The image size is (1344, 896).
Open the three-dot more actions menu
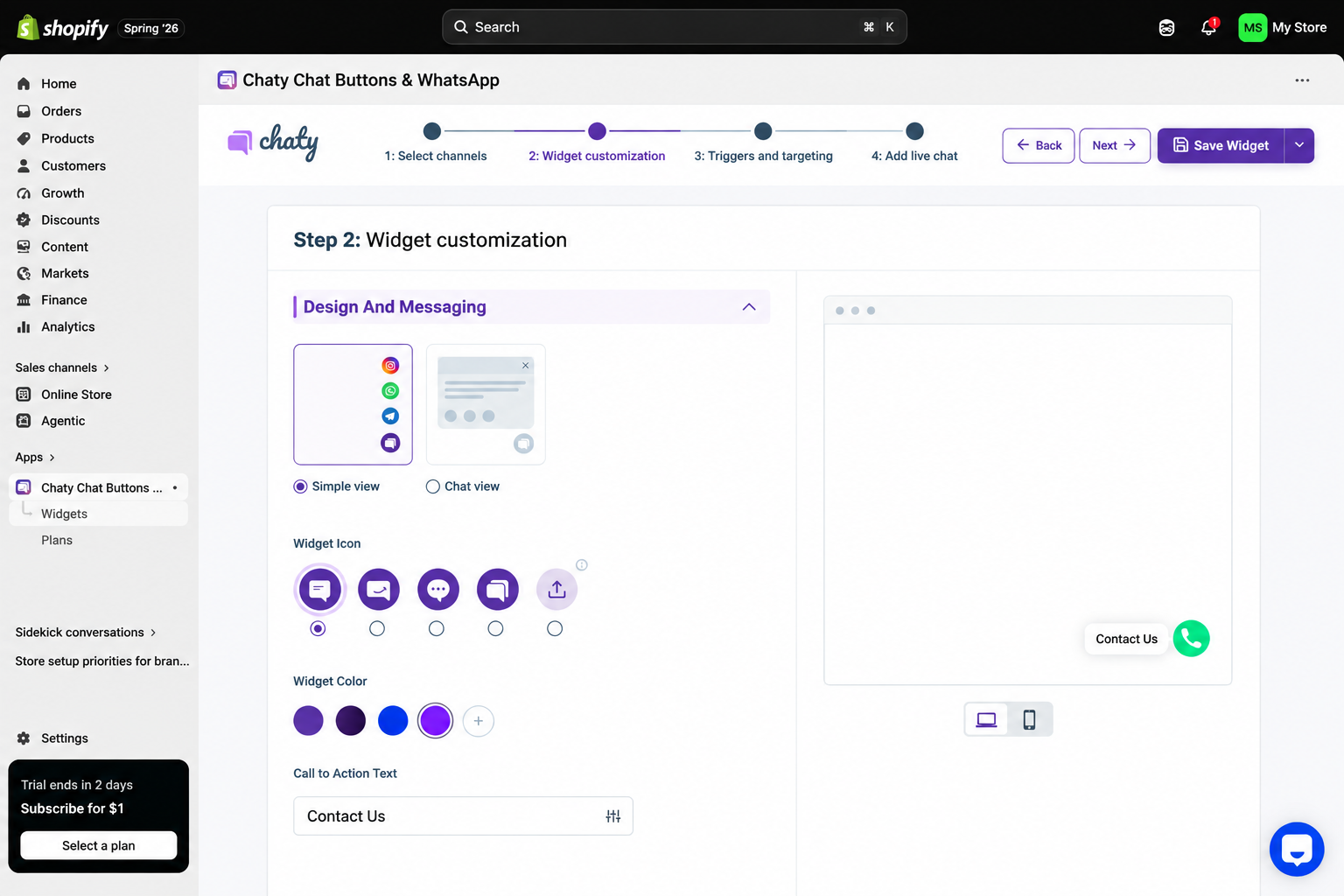click(1302, 80)
